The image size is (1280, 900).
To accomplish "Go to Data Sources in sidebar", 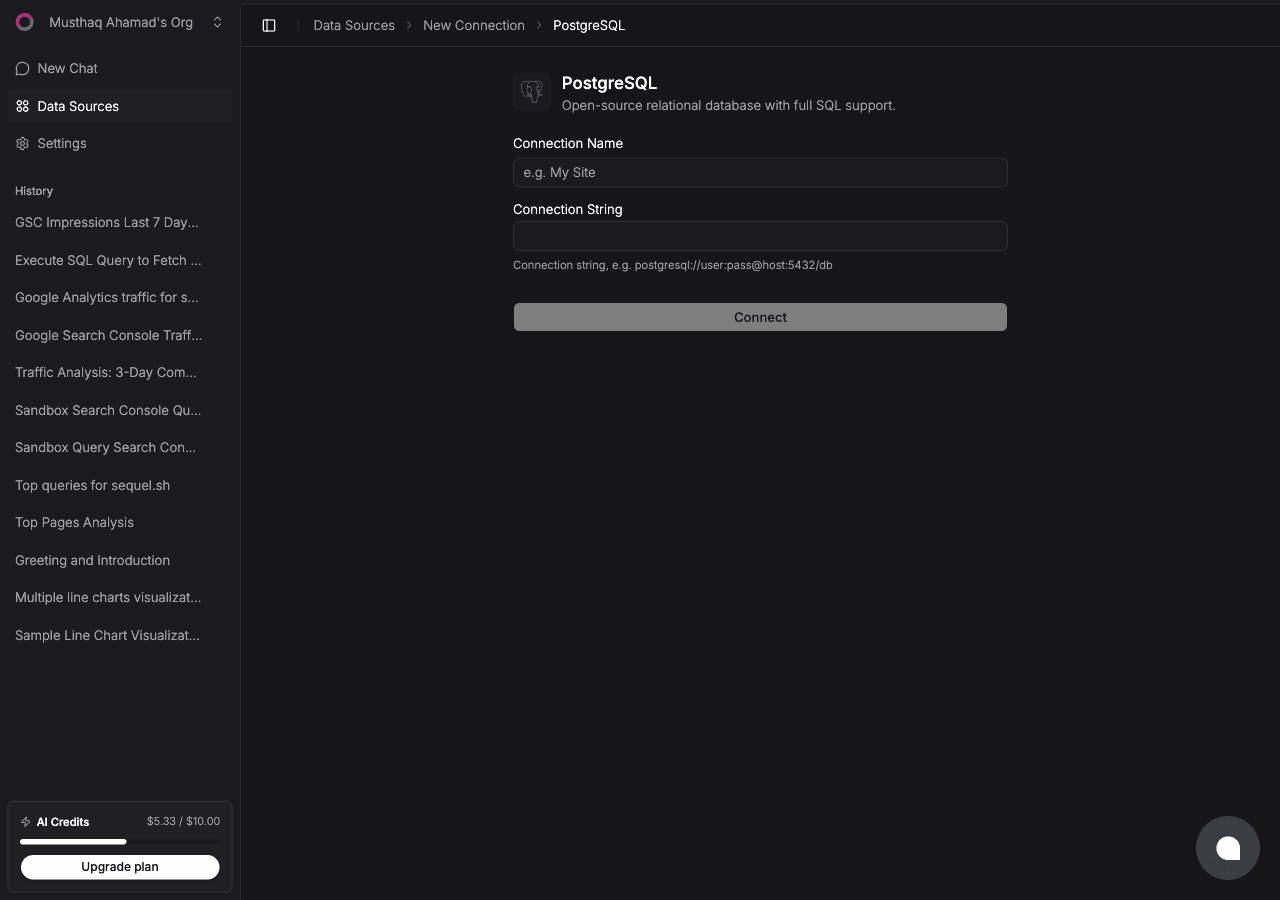I will [120, 106].
